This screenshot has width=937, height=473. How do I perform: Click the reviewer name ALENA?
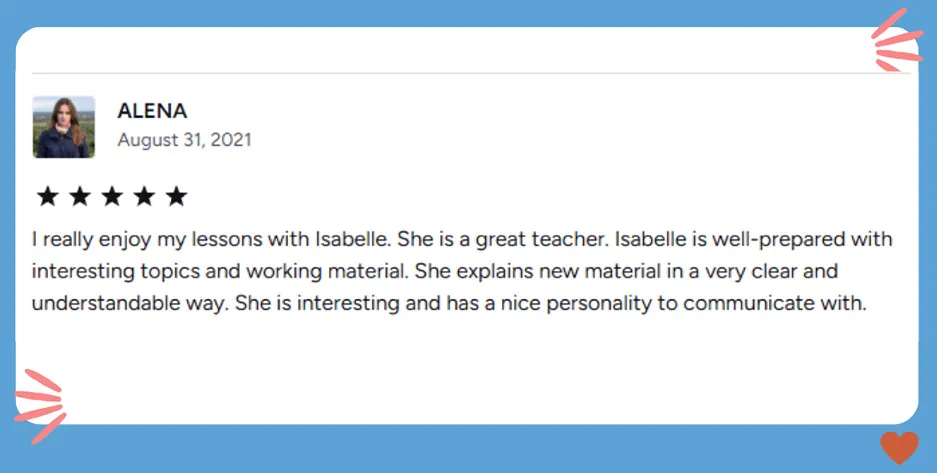pyautogui.click(x=152, y=111)
